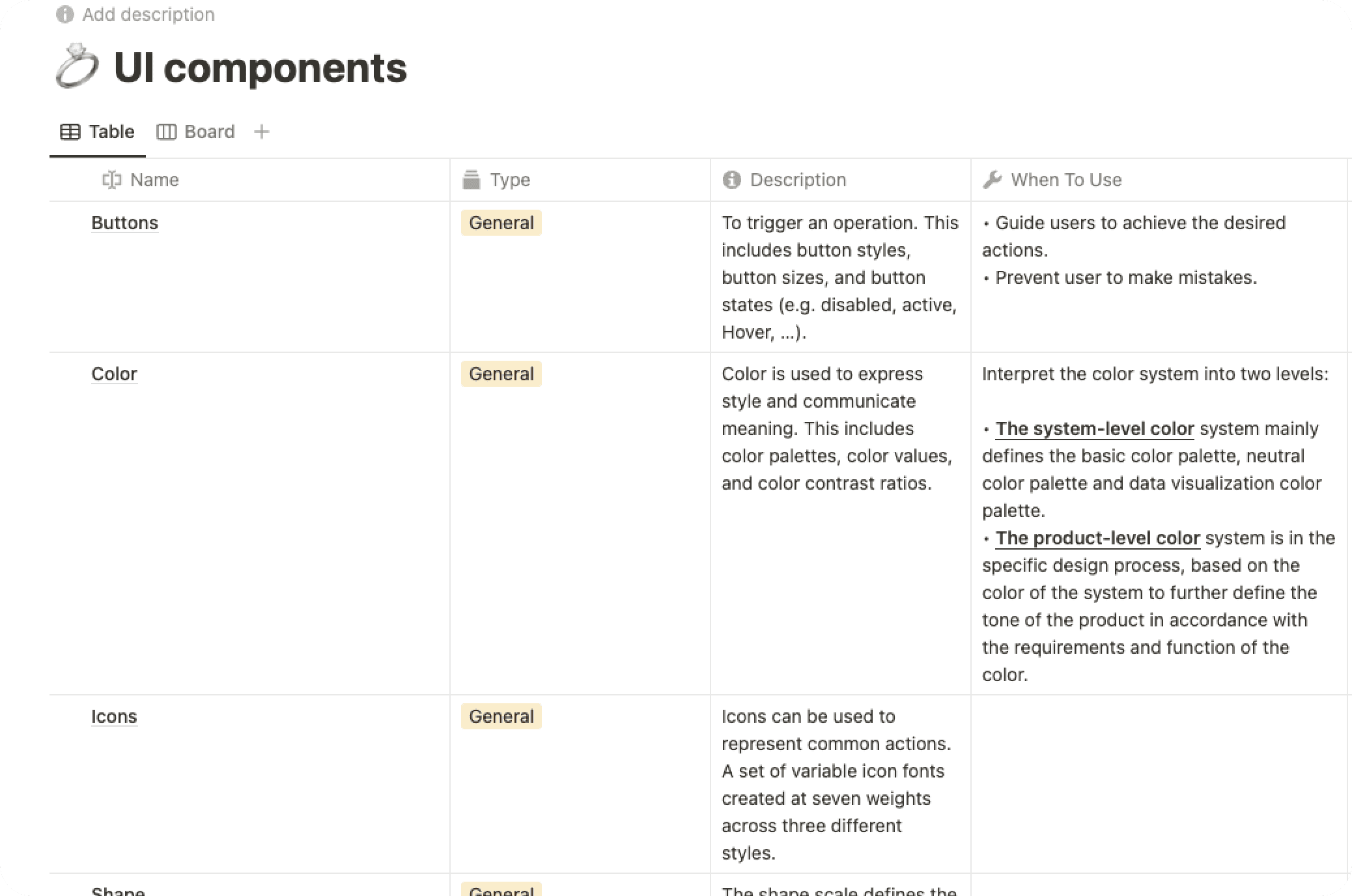Click the ring emoji page icon

click(77, 66)
